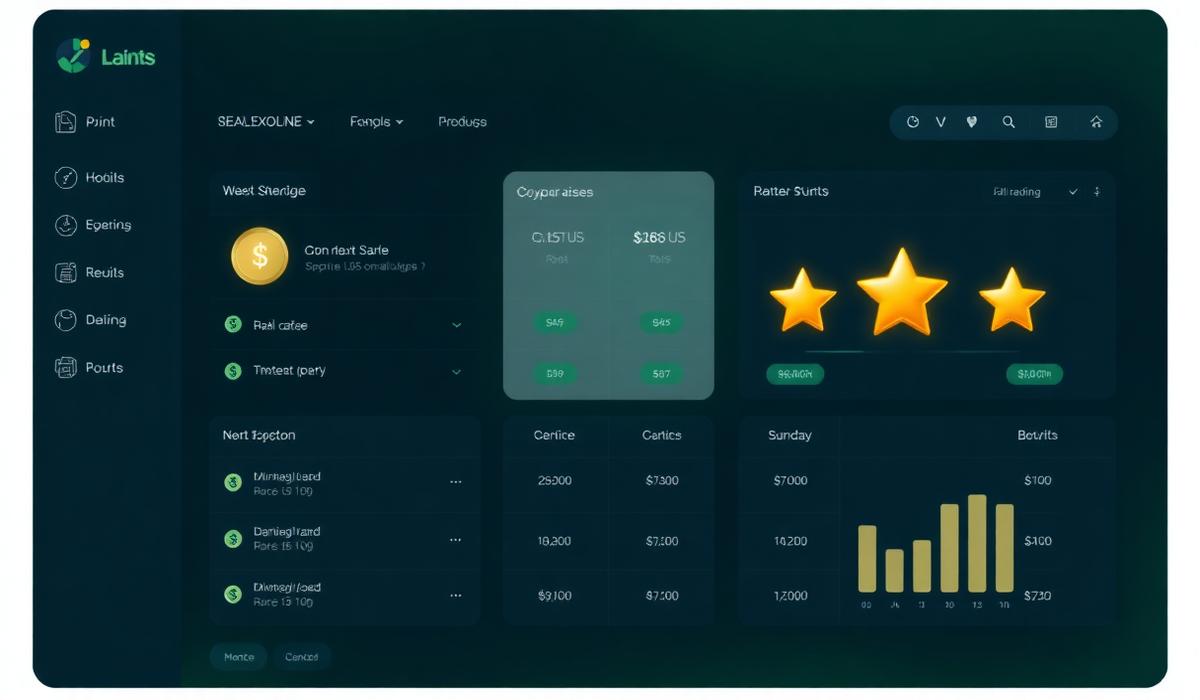This screenshot has height=700, width=1200.
Task: Click the 1,7000 value under Sunday
Action: point(790,595)
